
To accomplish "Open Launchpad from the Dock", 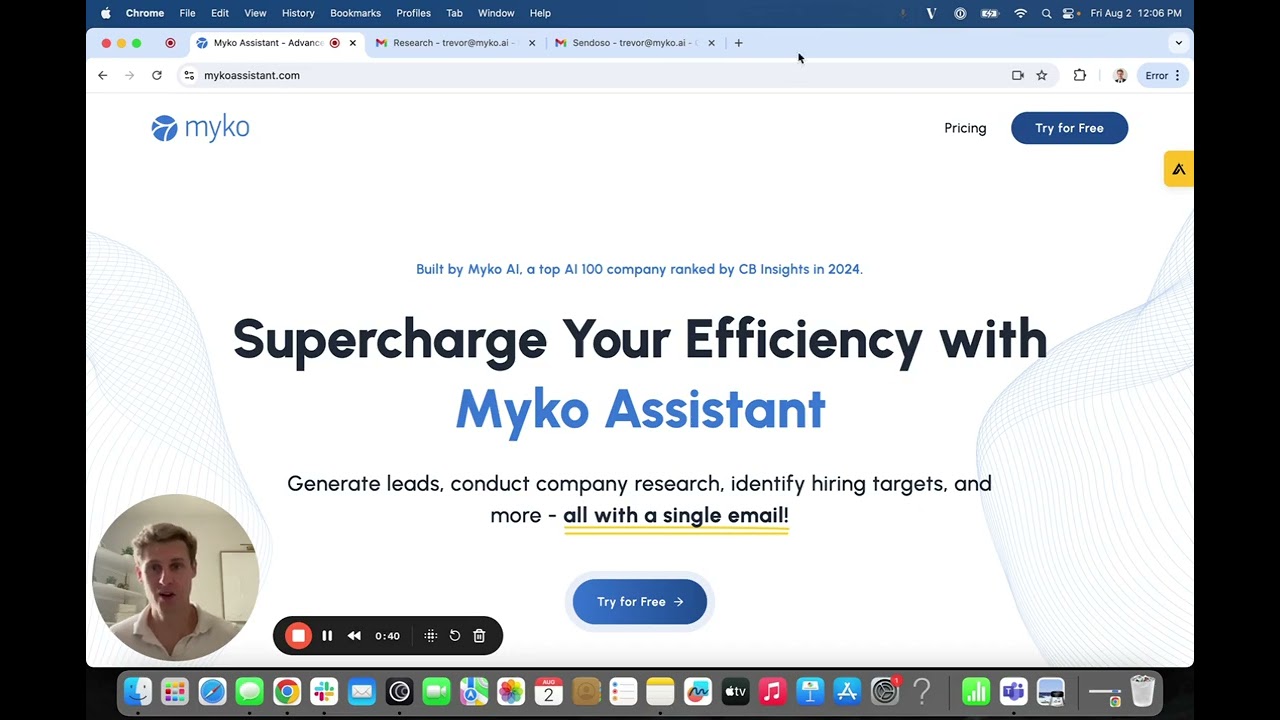I will [175, 692].
